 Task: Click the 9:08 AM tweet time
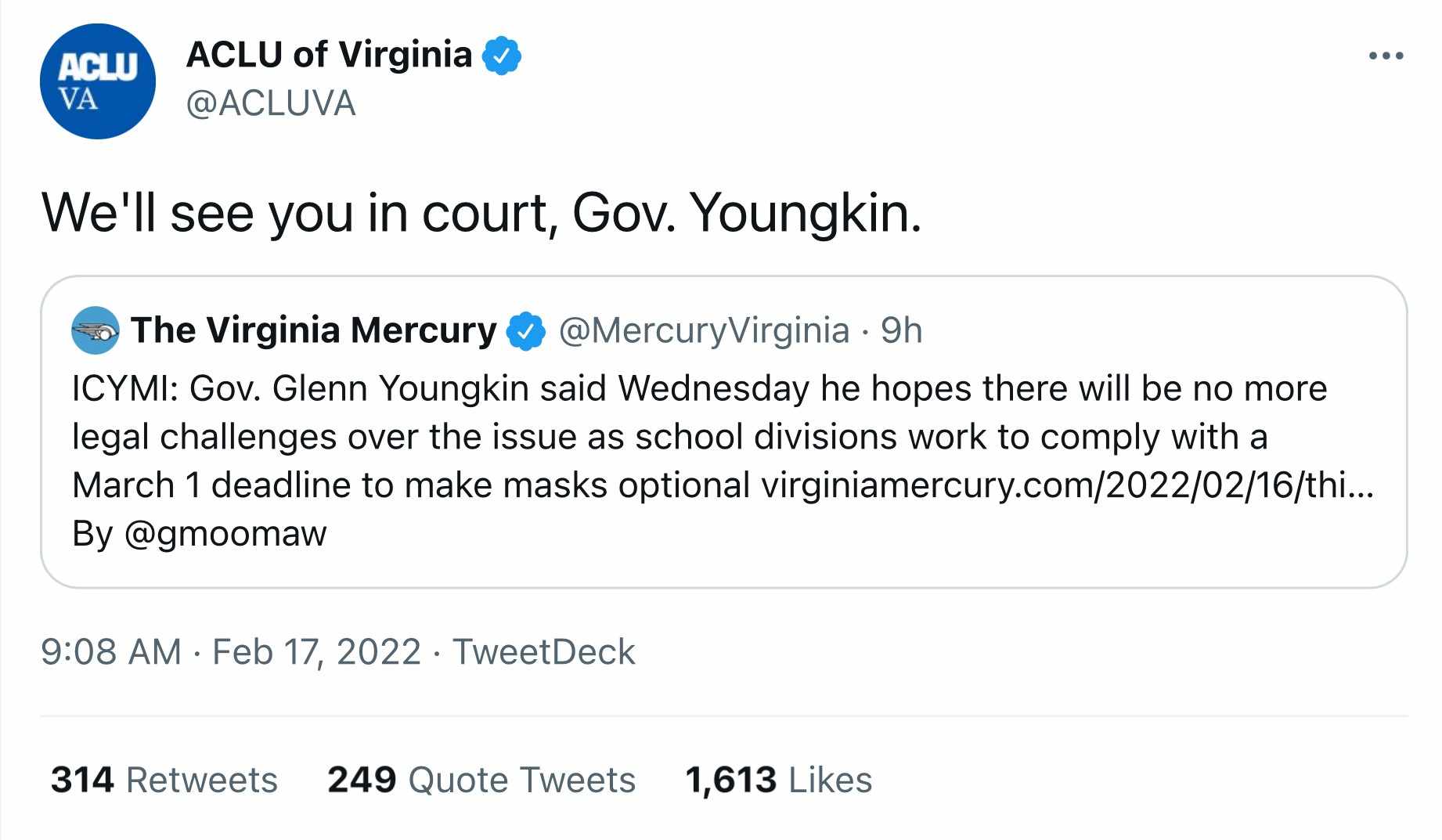click(x=111, y=652)
